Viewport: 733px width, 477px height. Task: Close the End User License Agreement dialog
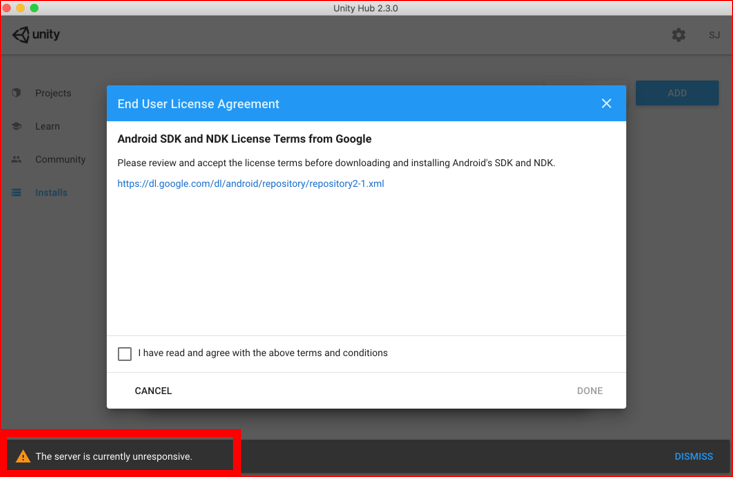coord(606,103)
